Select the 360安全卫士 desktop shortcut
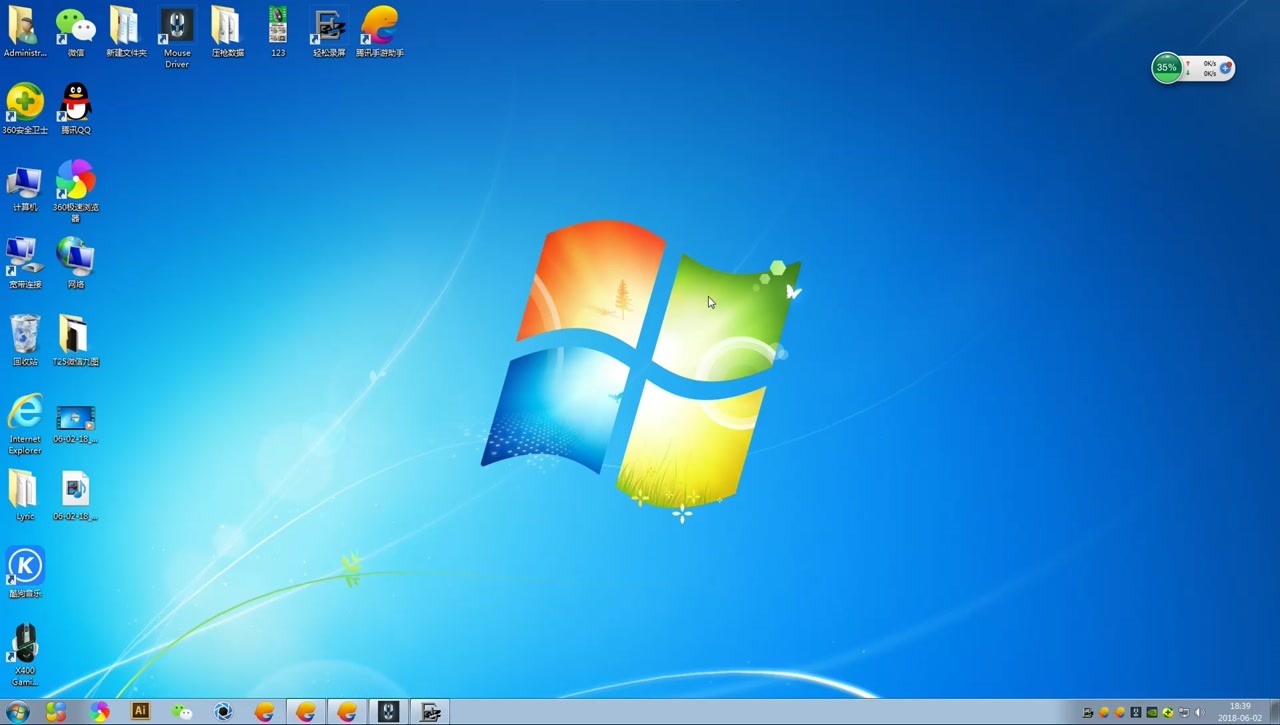Viewport: 1280px width, 725px height. (x=24, y=109)
